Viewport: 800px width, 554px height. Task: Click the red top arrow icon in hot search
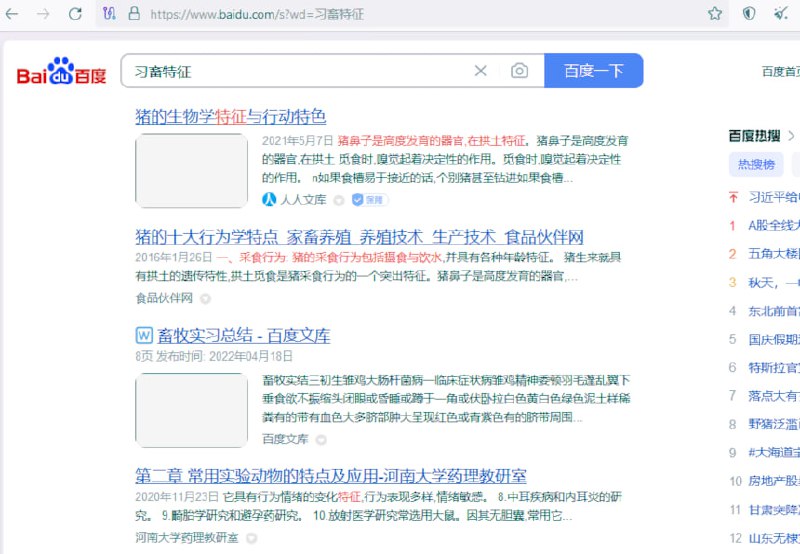(733, 197)
